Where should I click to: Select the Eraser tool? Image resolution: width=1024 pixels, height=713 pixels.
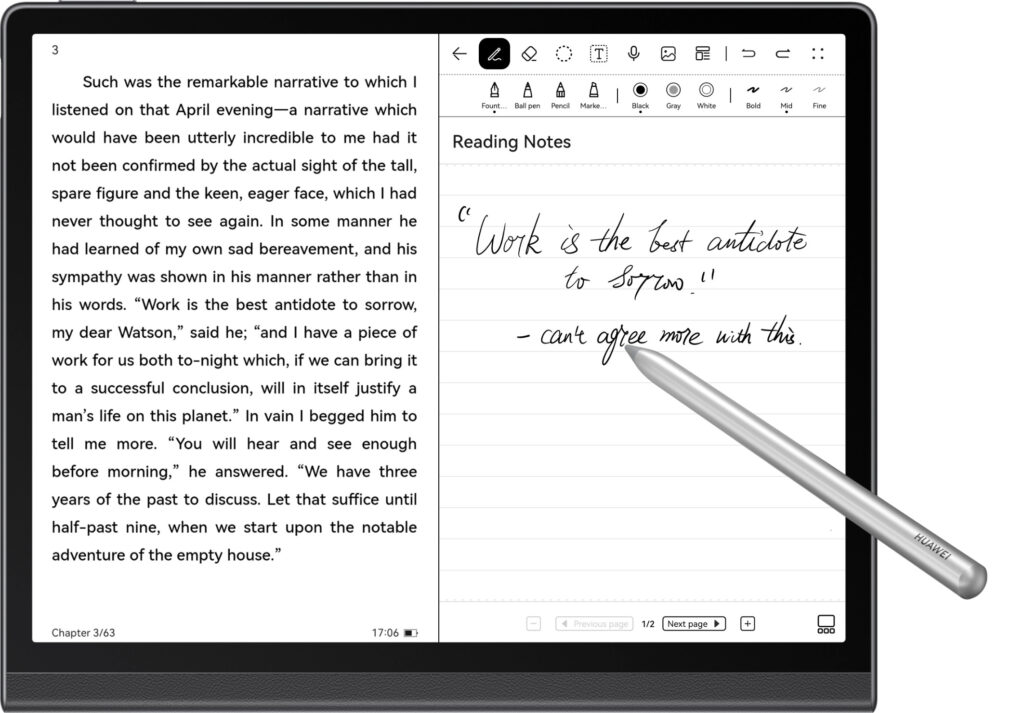coord(528,54)
